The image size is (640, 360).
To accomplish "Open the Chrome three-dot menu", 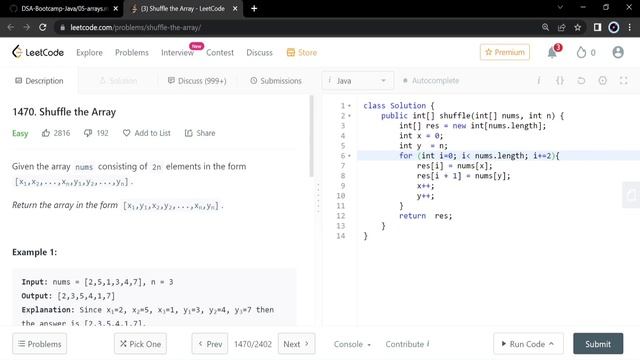I will tap(629, 27).
